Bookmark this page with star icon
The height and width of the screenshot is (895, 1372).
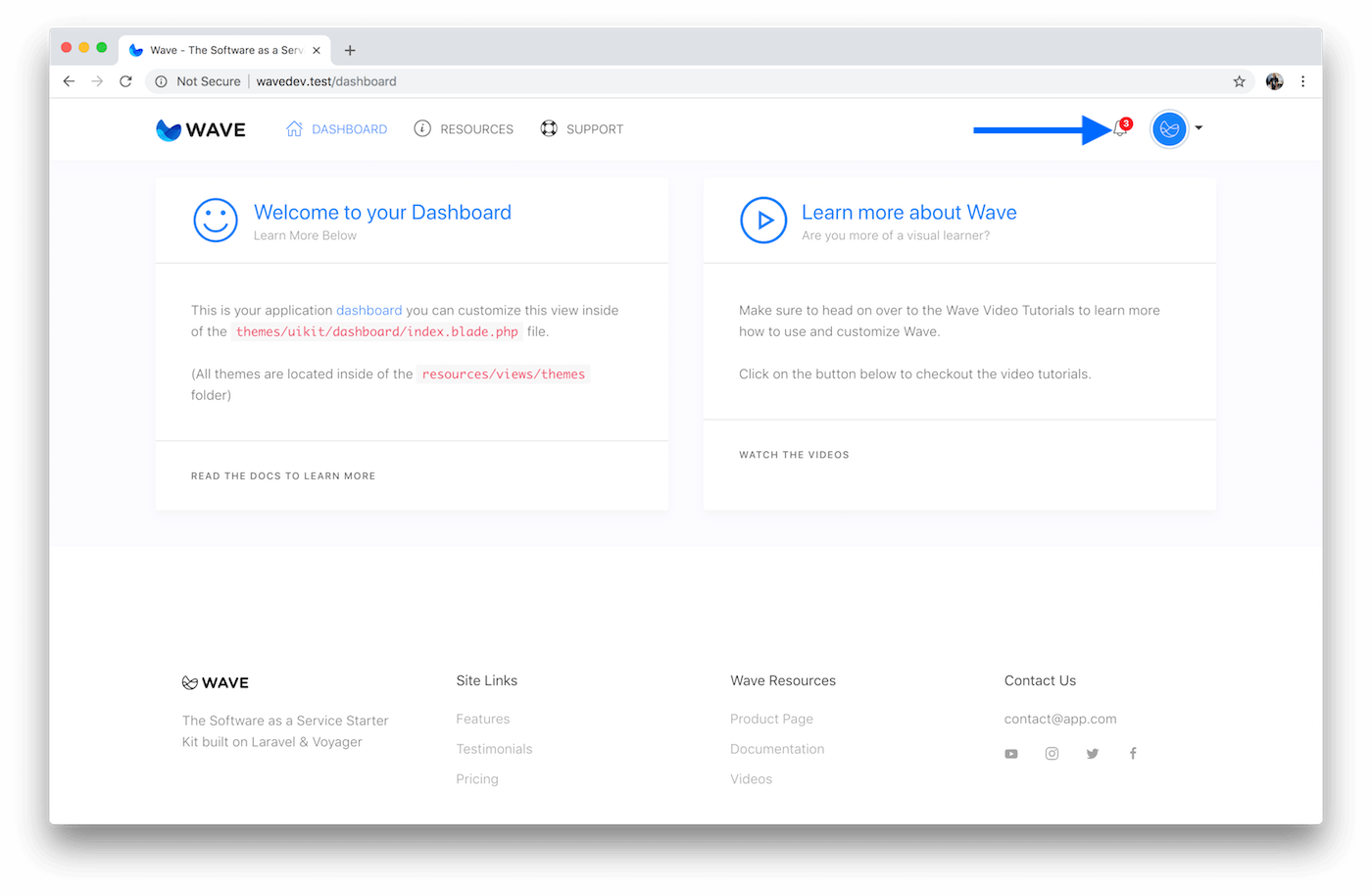click(x=1239, y=81)
